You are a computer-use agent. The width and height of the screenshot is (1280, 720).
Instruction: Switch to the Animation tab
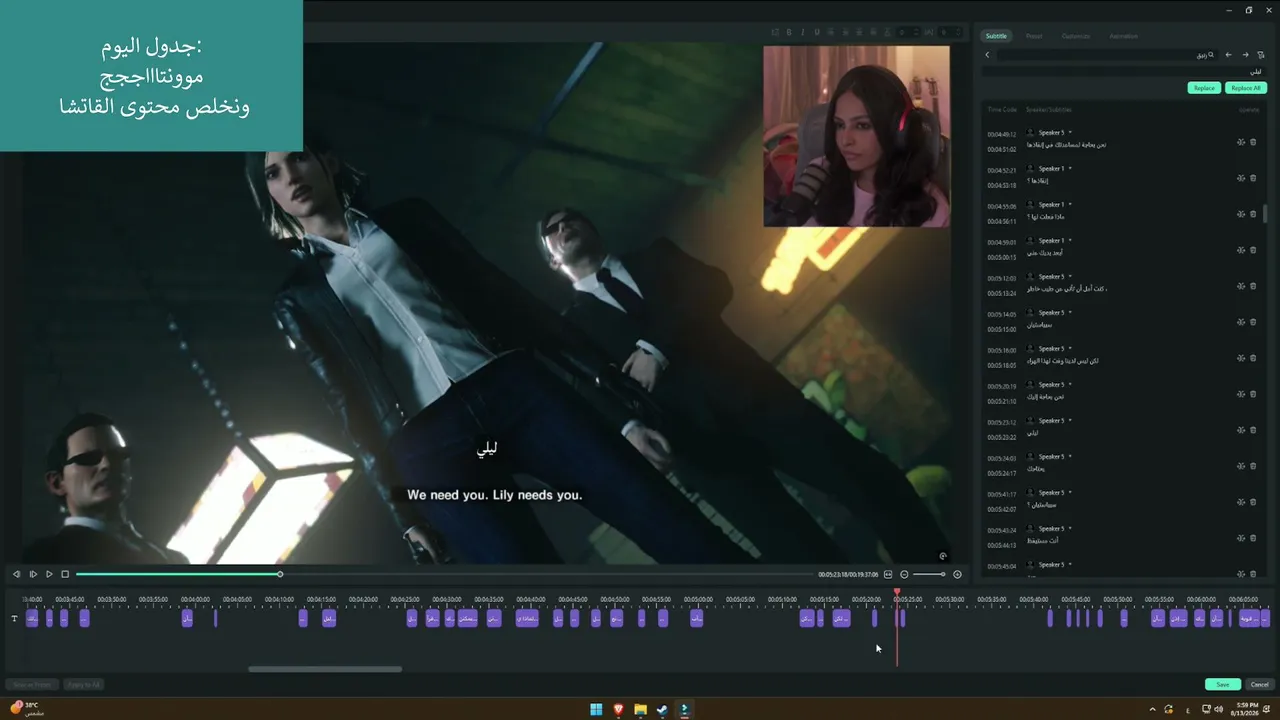click(x=1123, y=36)
